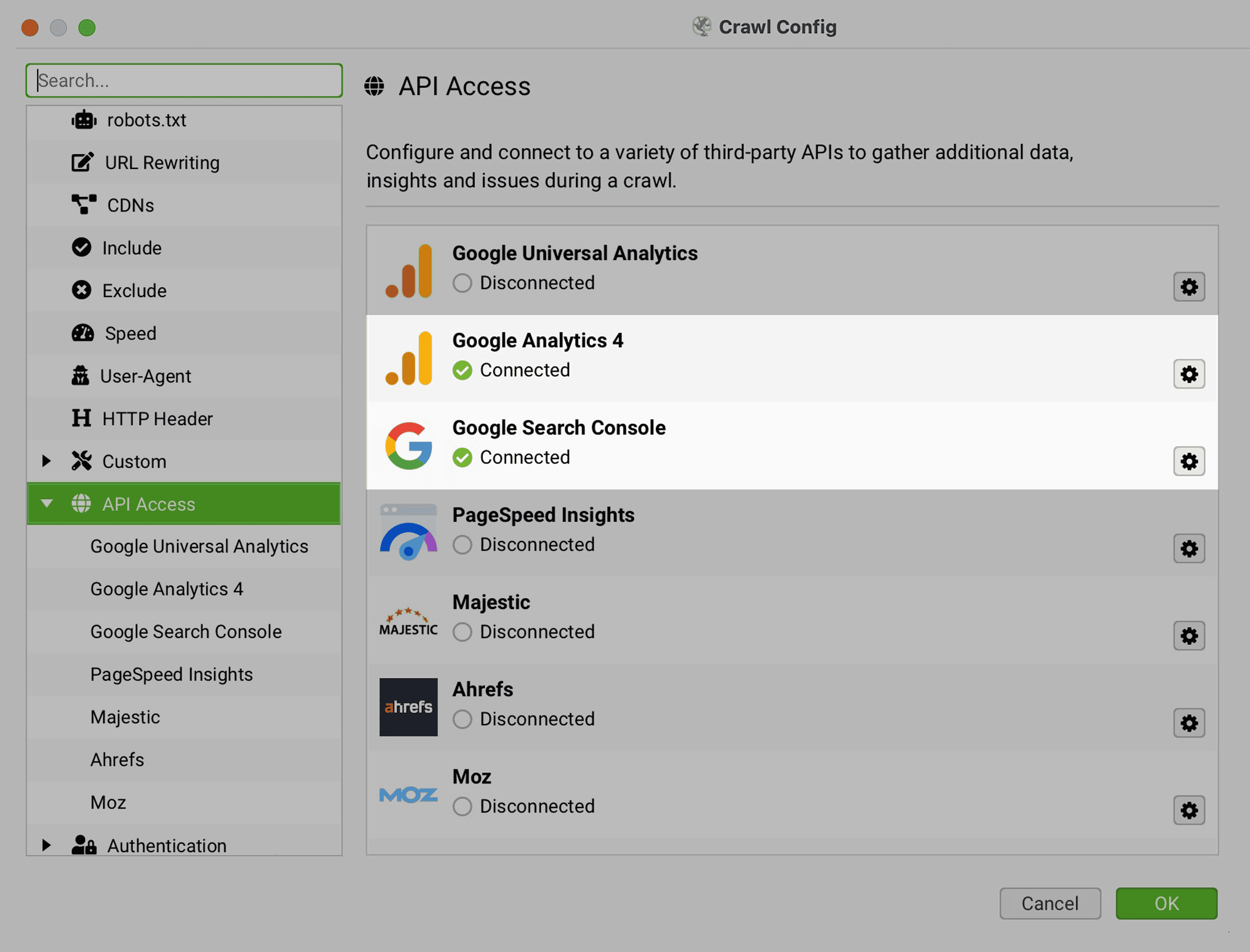Open settings gear for Ahrefs
Image resolution: width=1250 pixels, height=952 pixels.
1189,723
